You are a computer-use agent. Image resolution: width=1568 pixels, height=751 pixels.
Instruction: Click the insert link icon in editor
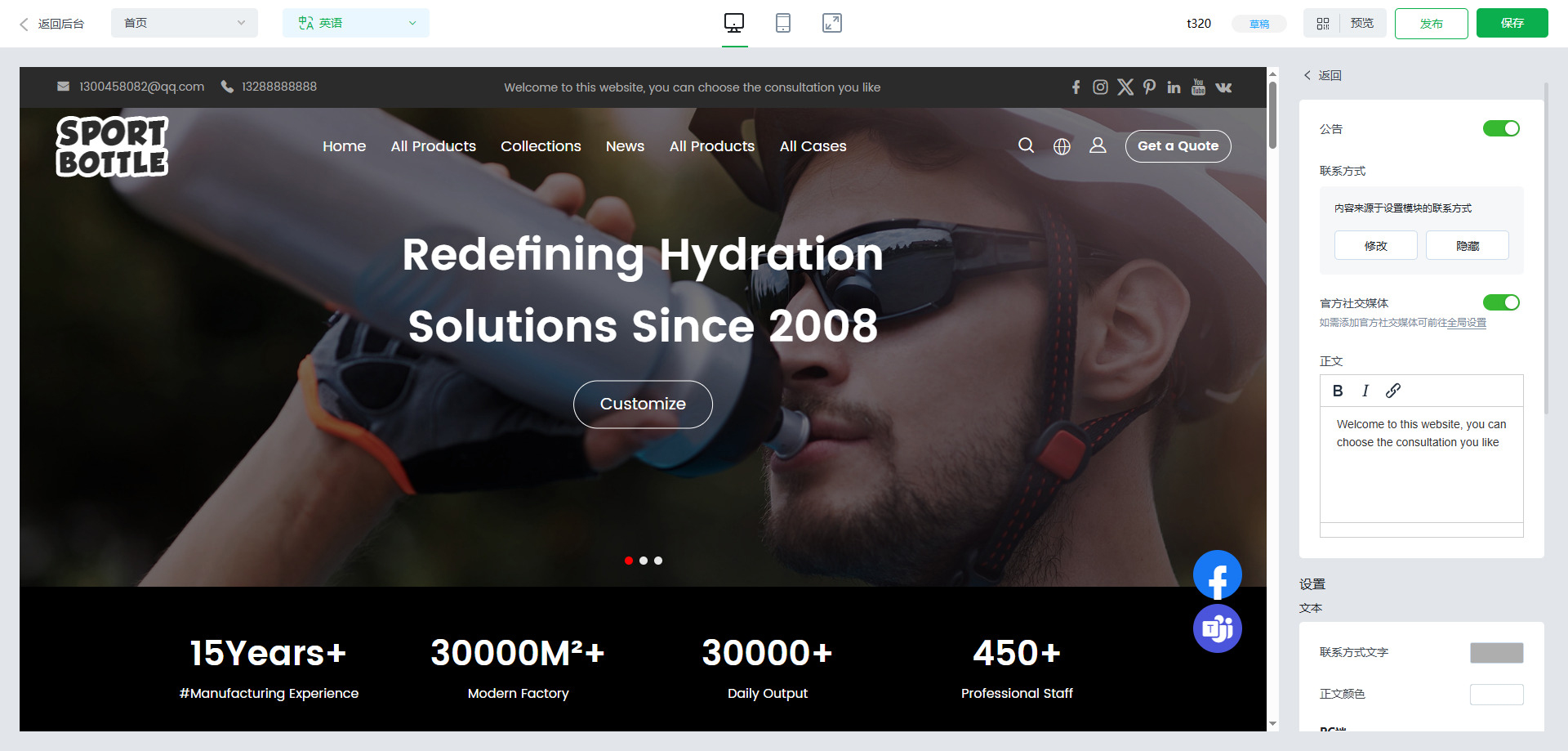click(x=1393, y=391)
